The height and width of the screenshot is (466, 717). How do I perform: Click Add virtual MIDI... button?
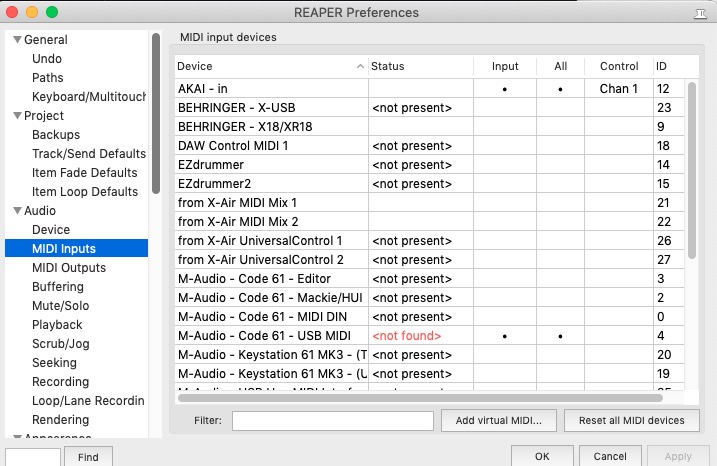pyautogui.click(x=498, y=421)
